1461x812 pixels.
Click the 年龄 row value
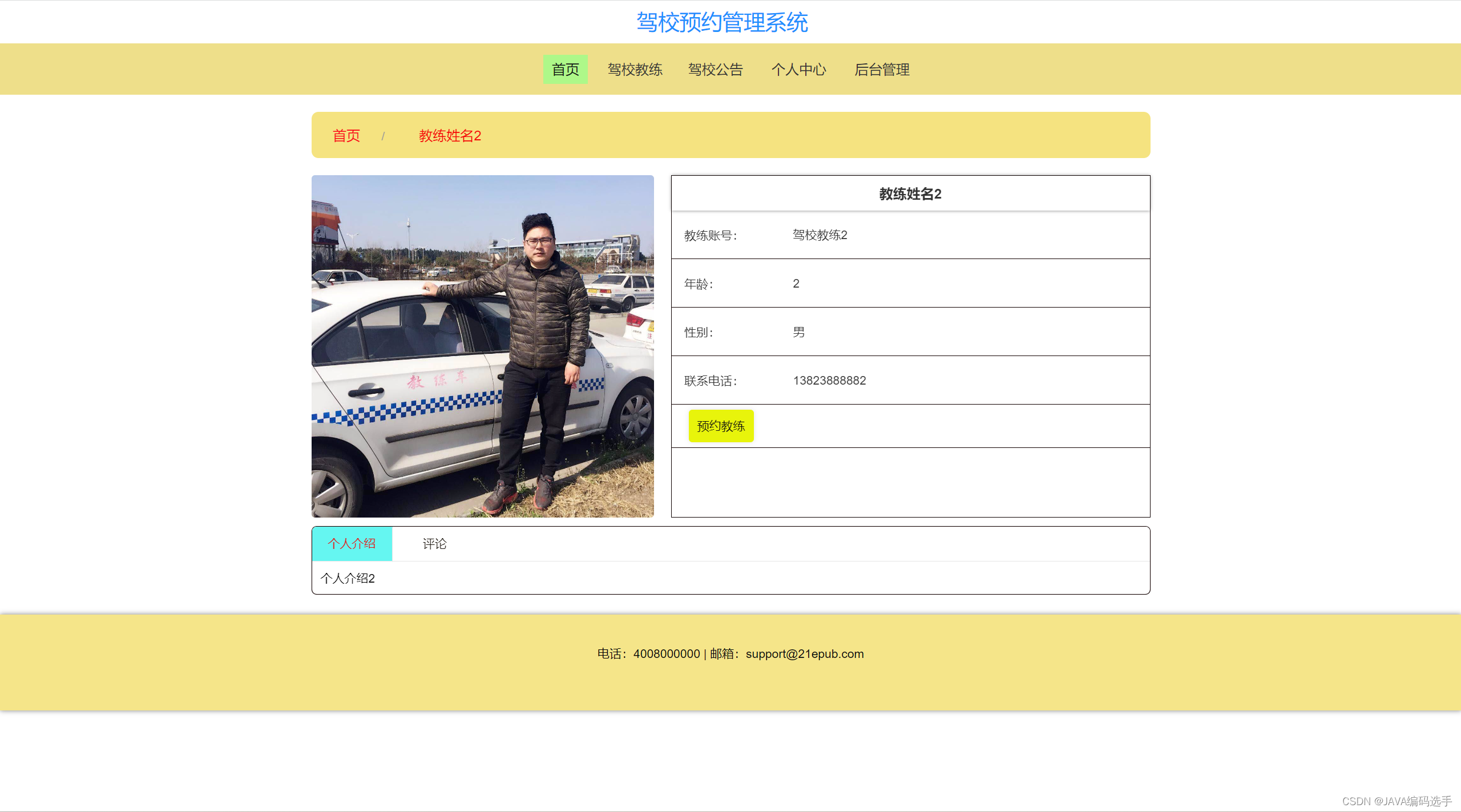[796, 284]
